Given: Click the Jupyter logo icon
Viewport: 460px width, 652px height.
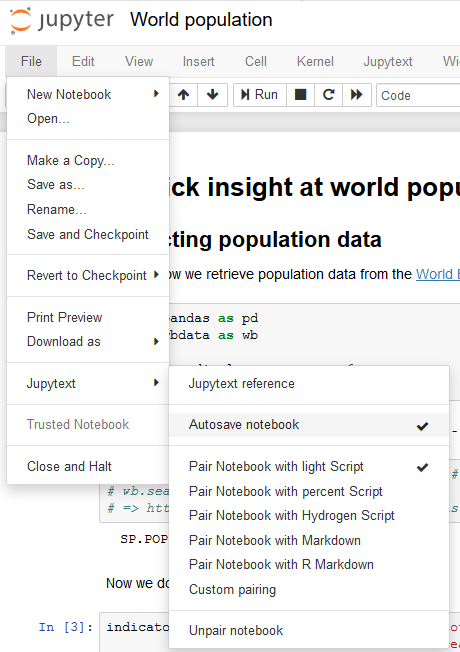Looking at the screenshot, I should (x=20, y=20).
